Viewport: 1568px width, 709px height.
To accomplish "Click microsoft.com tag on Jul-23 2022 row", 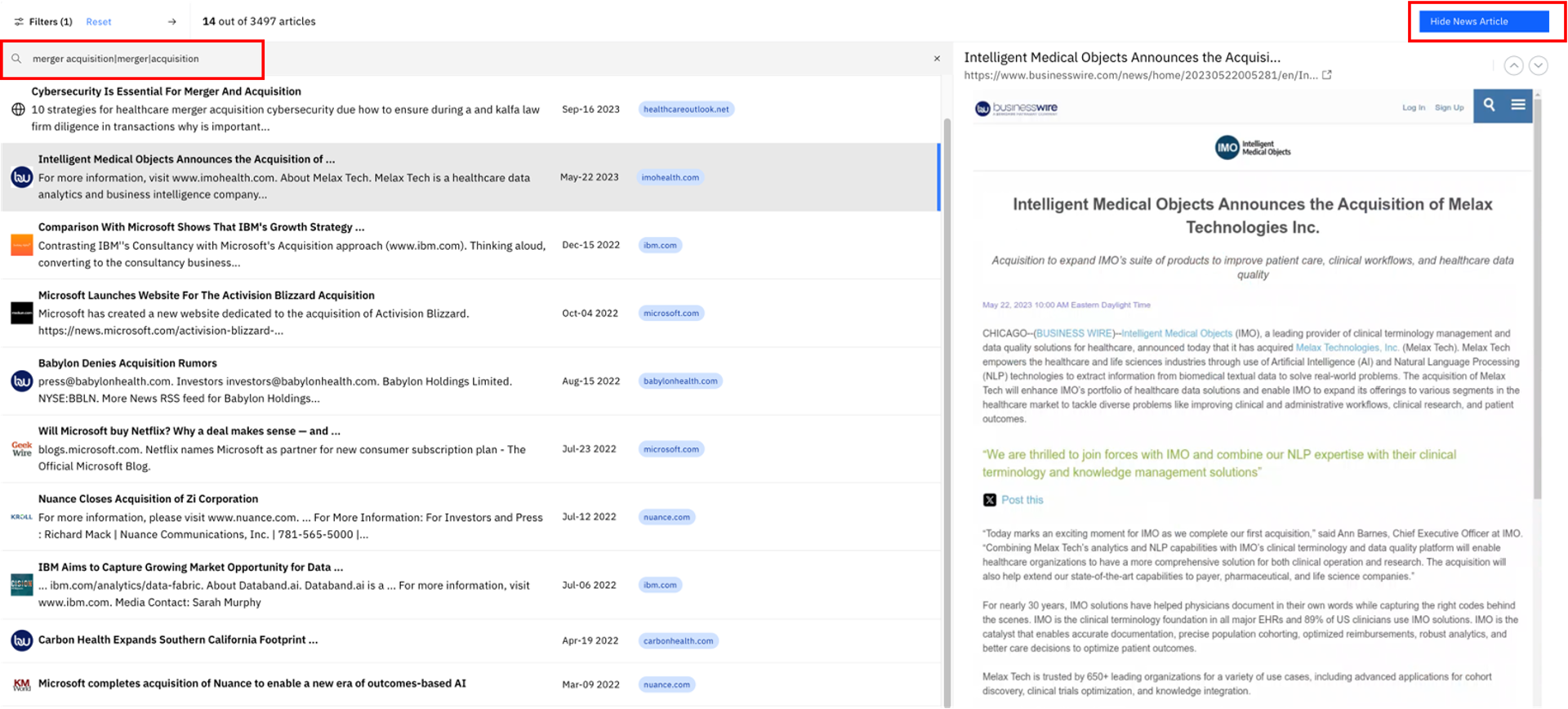I will (671, 449).
